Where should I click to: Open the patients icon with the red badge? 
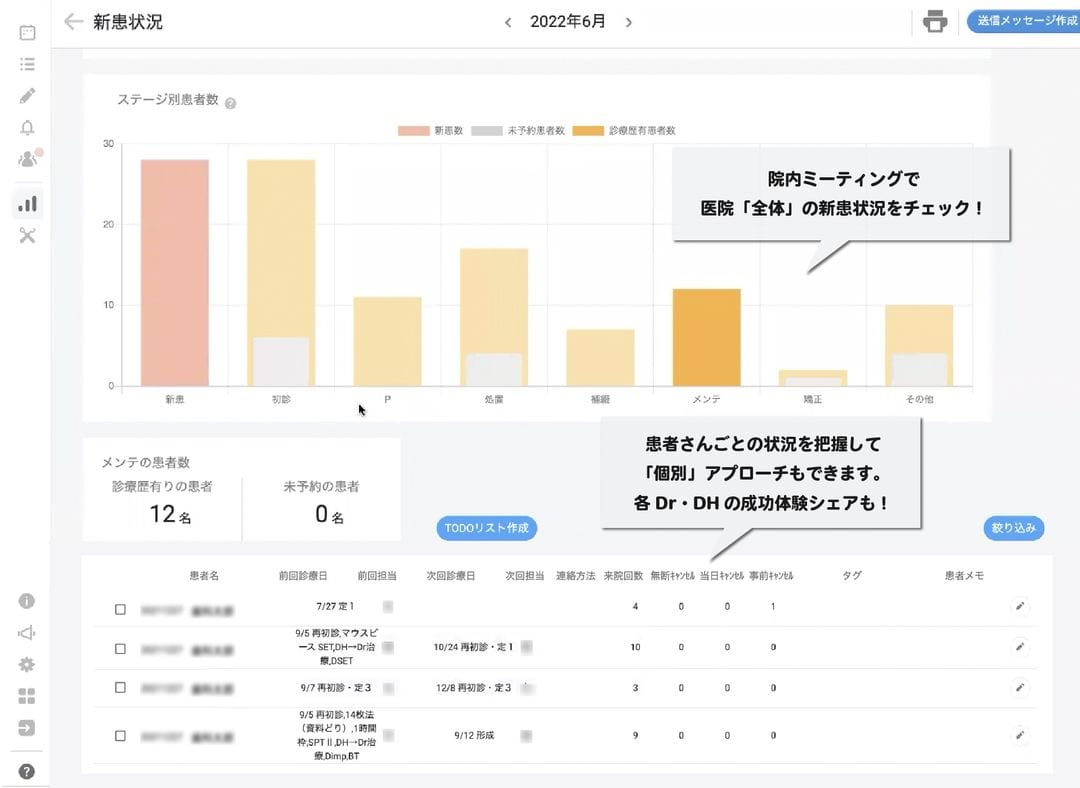coord(27,157)
